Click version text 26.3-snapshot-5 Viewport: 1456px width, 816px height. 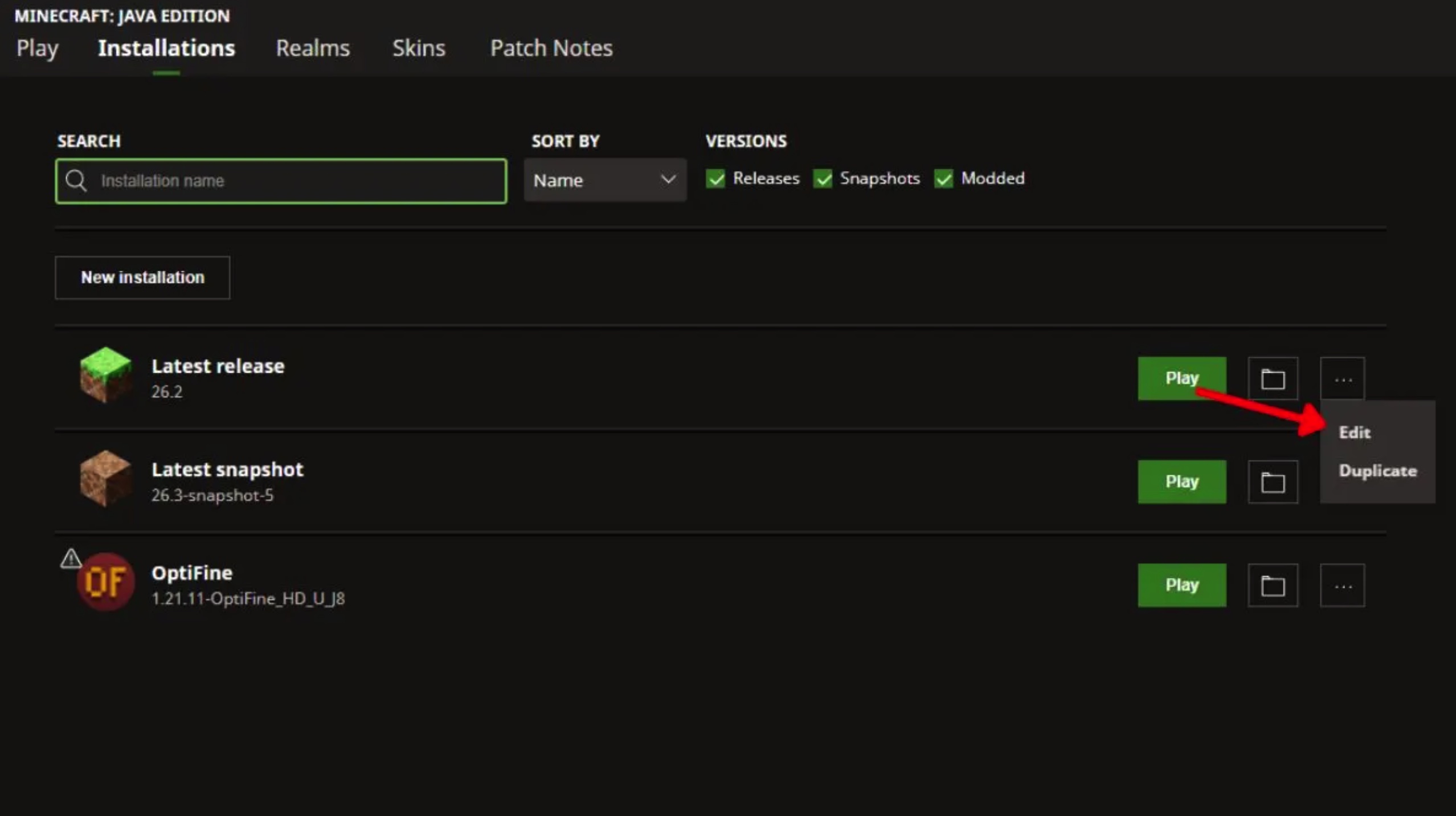click(x=212, y=495)
